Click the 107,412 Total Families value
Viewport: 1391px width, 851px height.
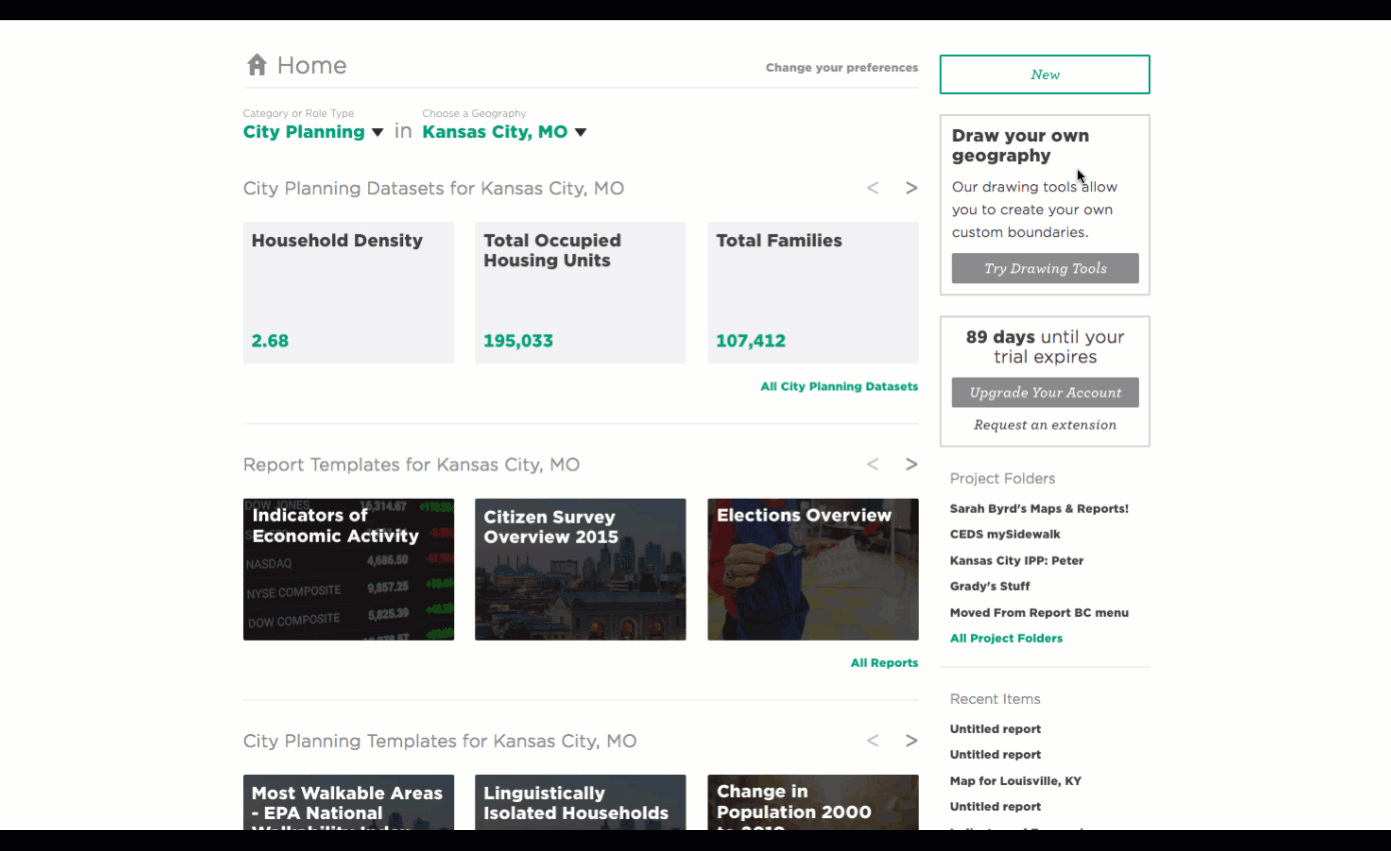(750, 341)
